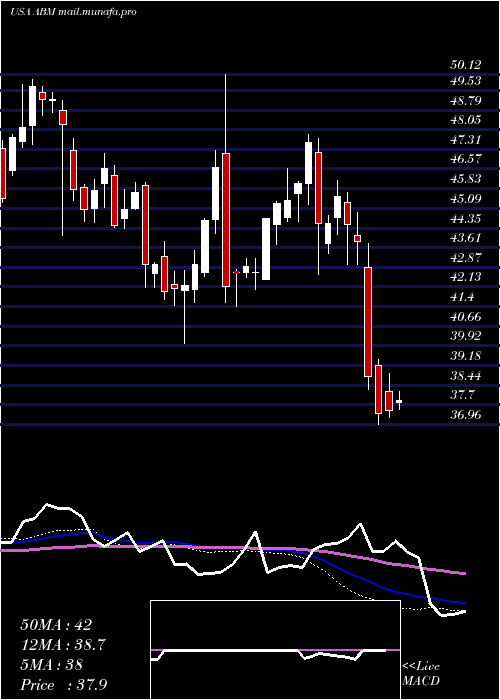The height and width of the screenshot is (700, 500).
Task: Click the 41.4 price axis label
Action: (x=462, y=297)
